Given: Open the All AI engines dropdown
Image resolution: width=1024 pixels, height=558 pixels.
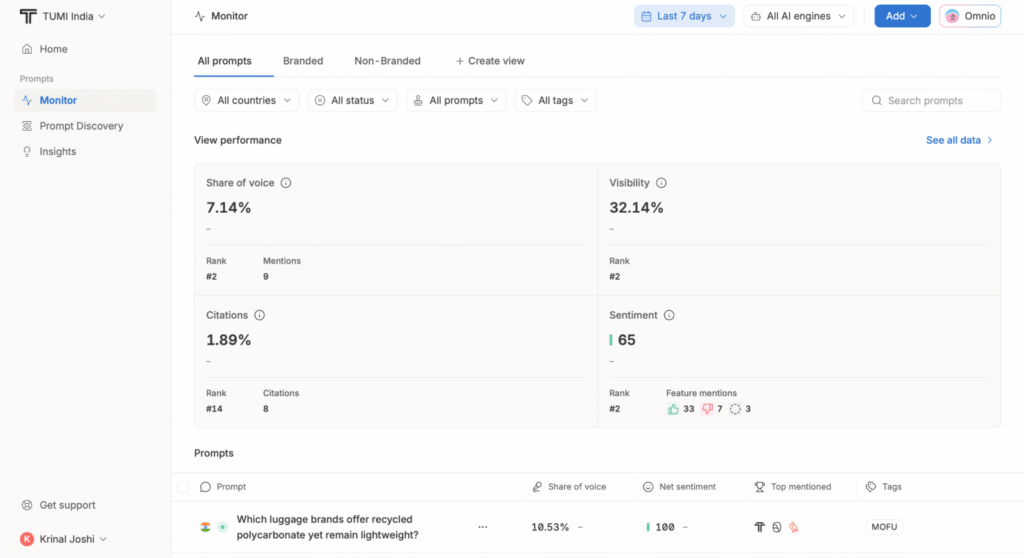Looking at the screenshot, I should 798,16.
